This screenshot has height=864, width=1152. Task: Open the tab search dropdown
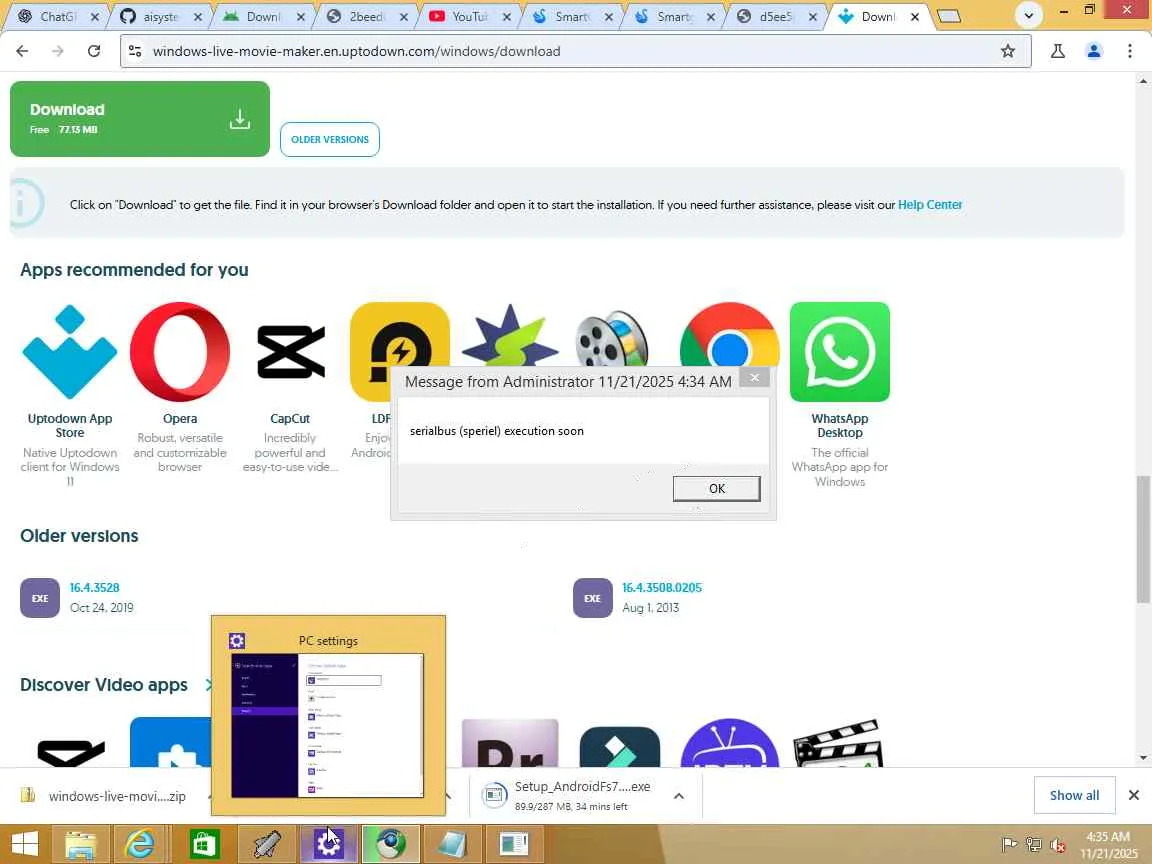tap(1029, 15)
